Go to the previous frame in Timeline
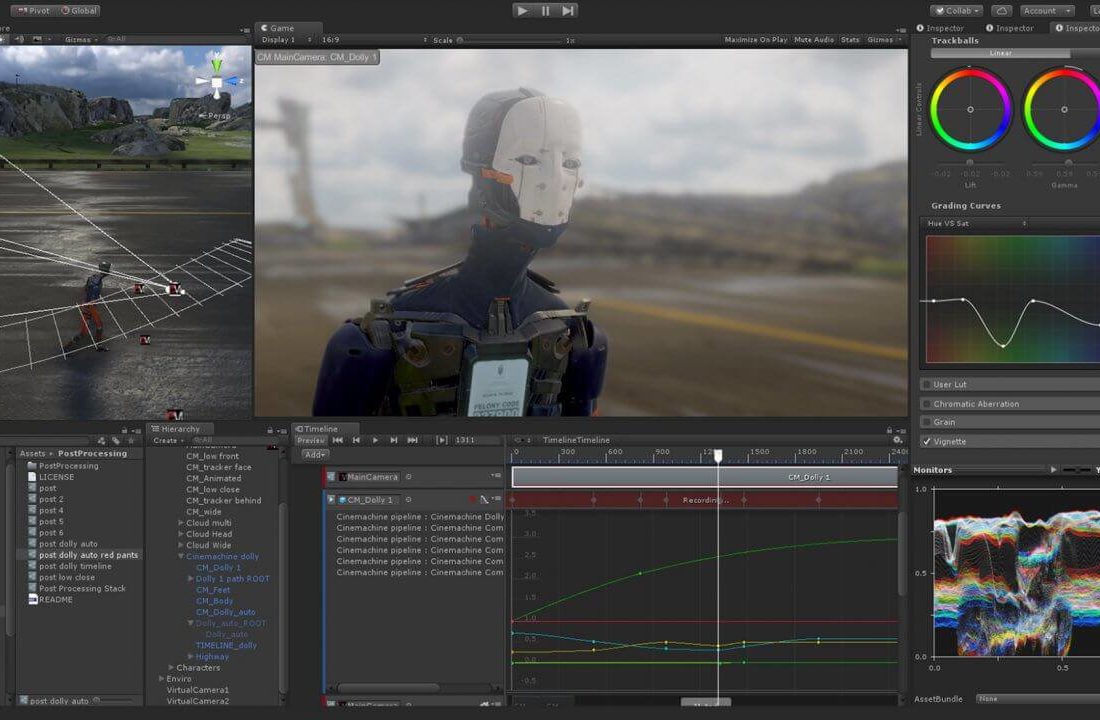This screenshot has height=720, width=1100. coord(356,440)
